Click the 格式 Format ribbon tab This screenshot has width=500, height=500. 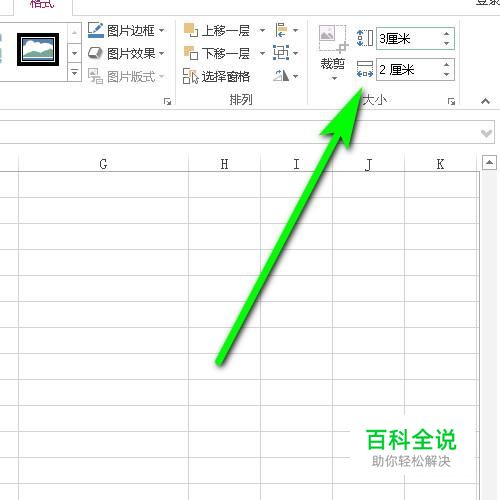coord(42,5)
